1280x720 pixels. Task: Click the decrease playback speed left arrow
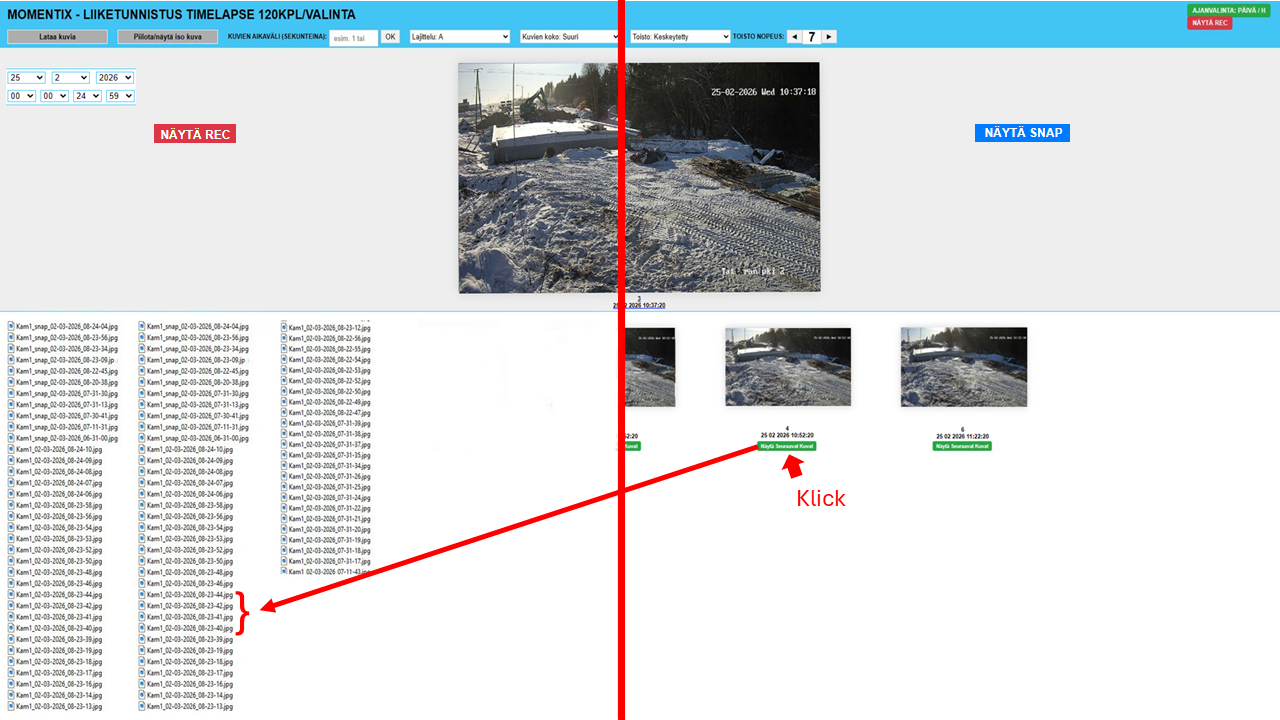pos(794,37)
